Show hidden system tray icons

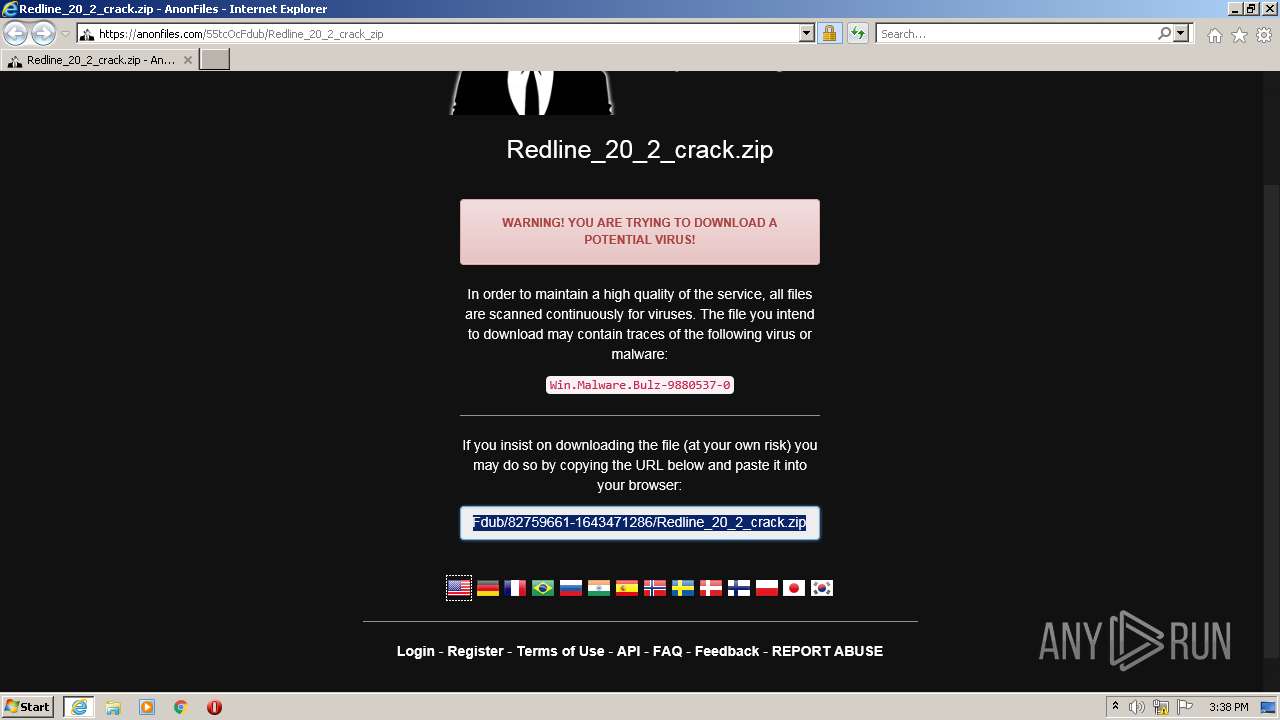coord(1115,706)
